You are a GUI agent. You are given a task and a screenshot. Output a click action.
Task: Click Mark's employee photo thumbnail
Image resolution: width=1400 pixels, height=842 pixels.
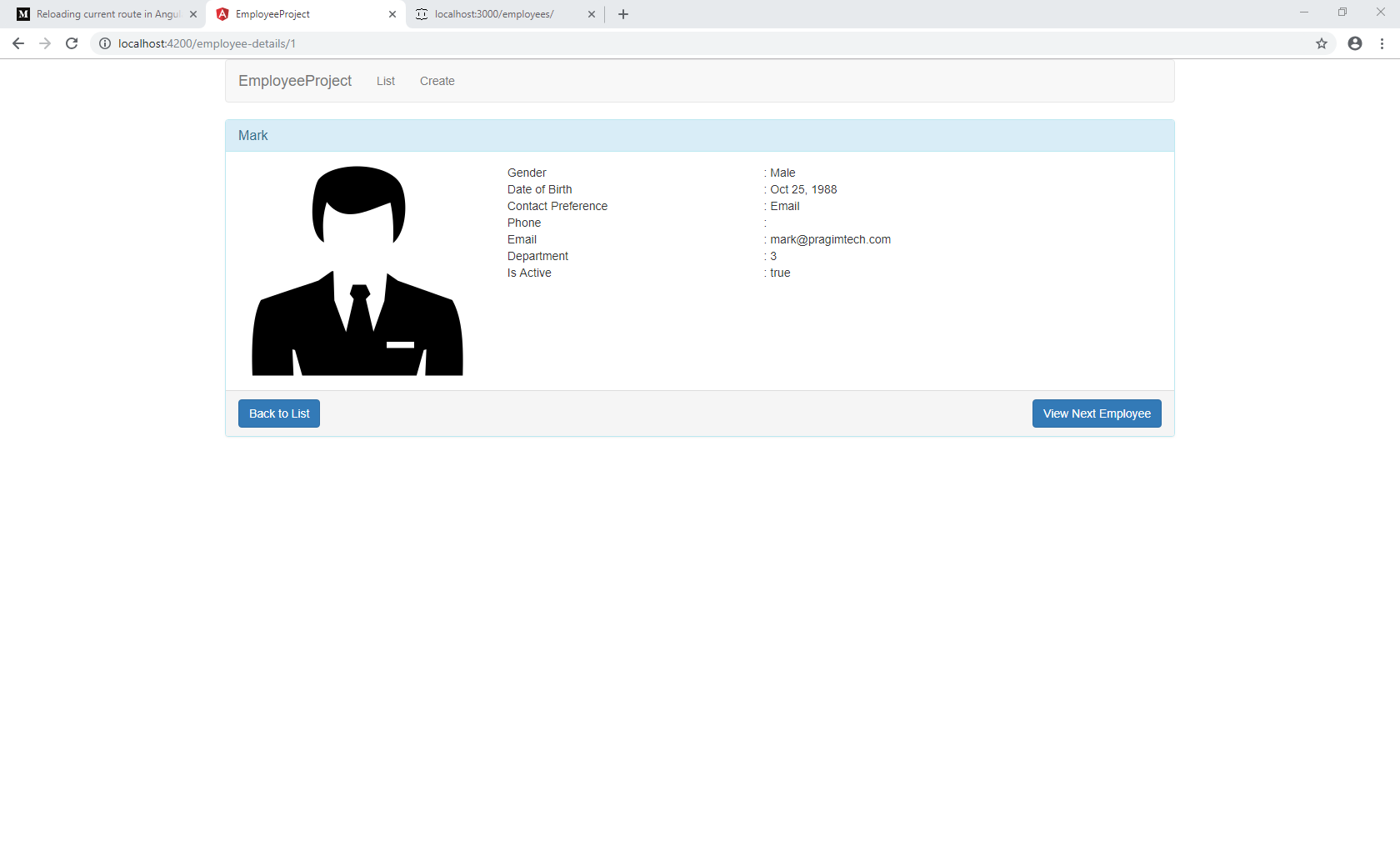pyautogui.click(x=357, y=270)
